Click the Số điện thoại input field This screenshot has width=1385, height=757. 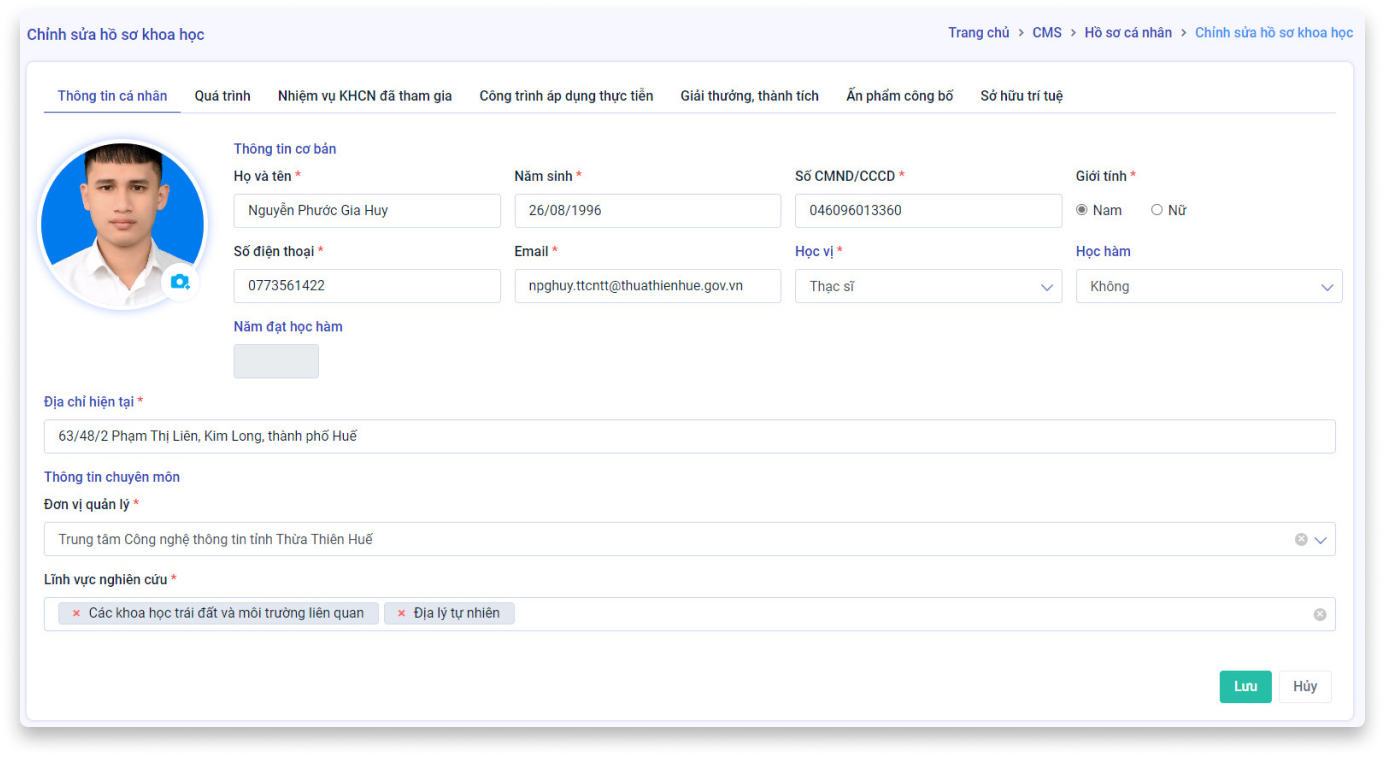[x=367, y=286]
